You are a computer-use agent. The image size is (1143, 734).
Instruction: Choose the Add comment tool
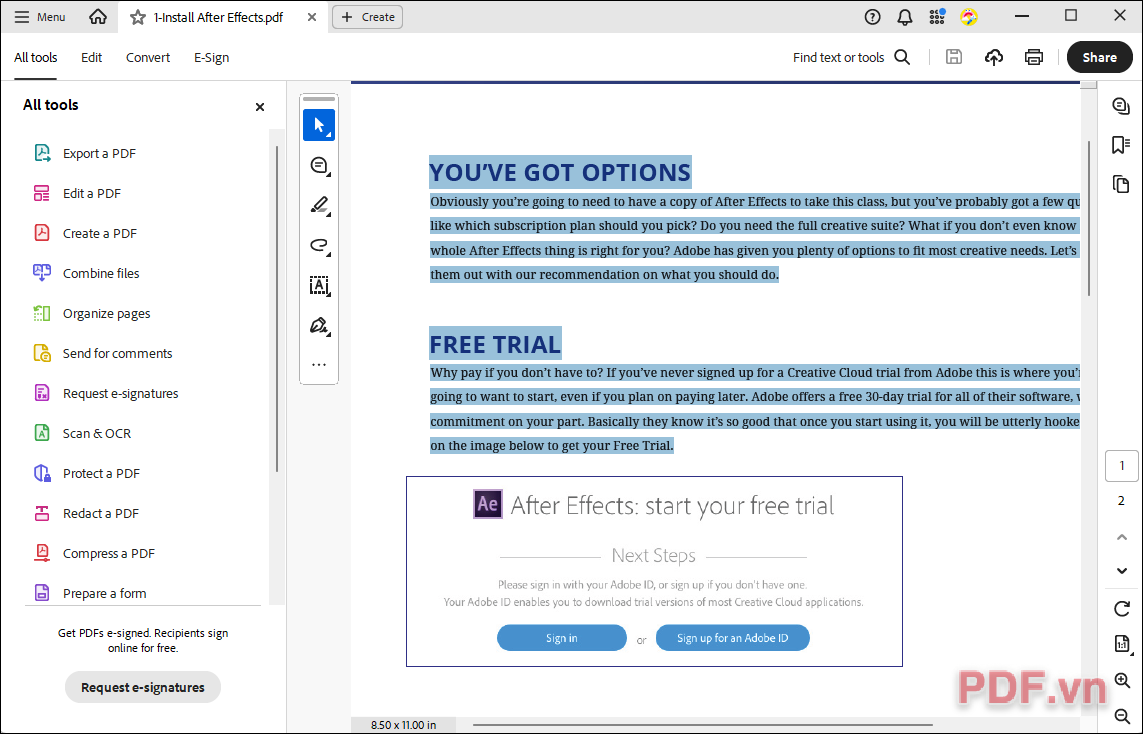click(319, 165)
